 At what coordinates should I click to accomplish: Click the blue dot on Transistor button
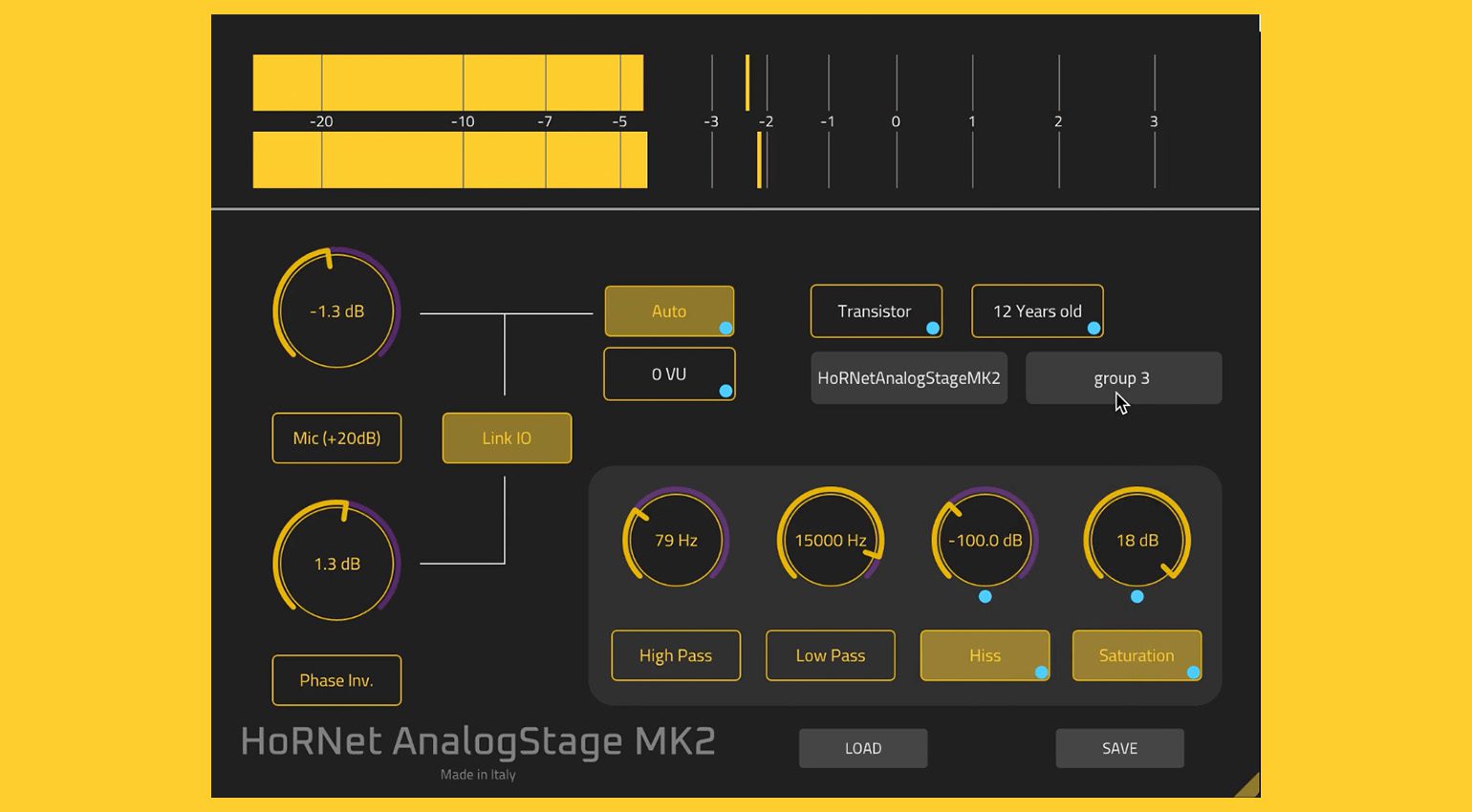933,329
